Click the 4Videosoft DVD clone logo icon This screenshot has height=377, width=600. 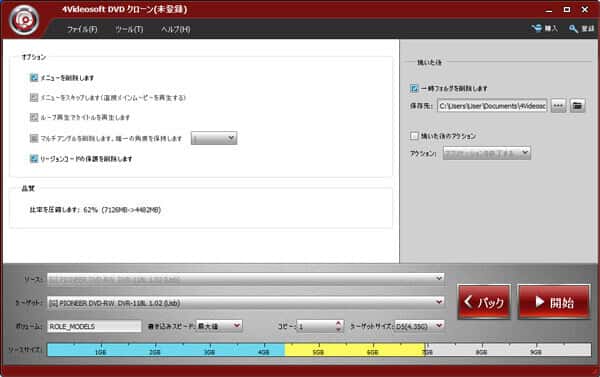[24, 20]
